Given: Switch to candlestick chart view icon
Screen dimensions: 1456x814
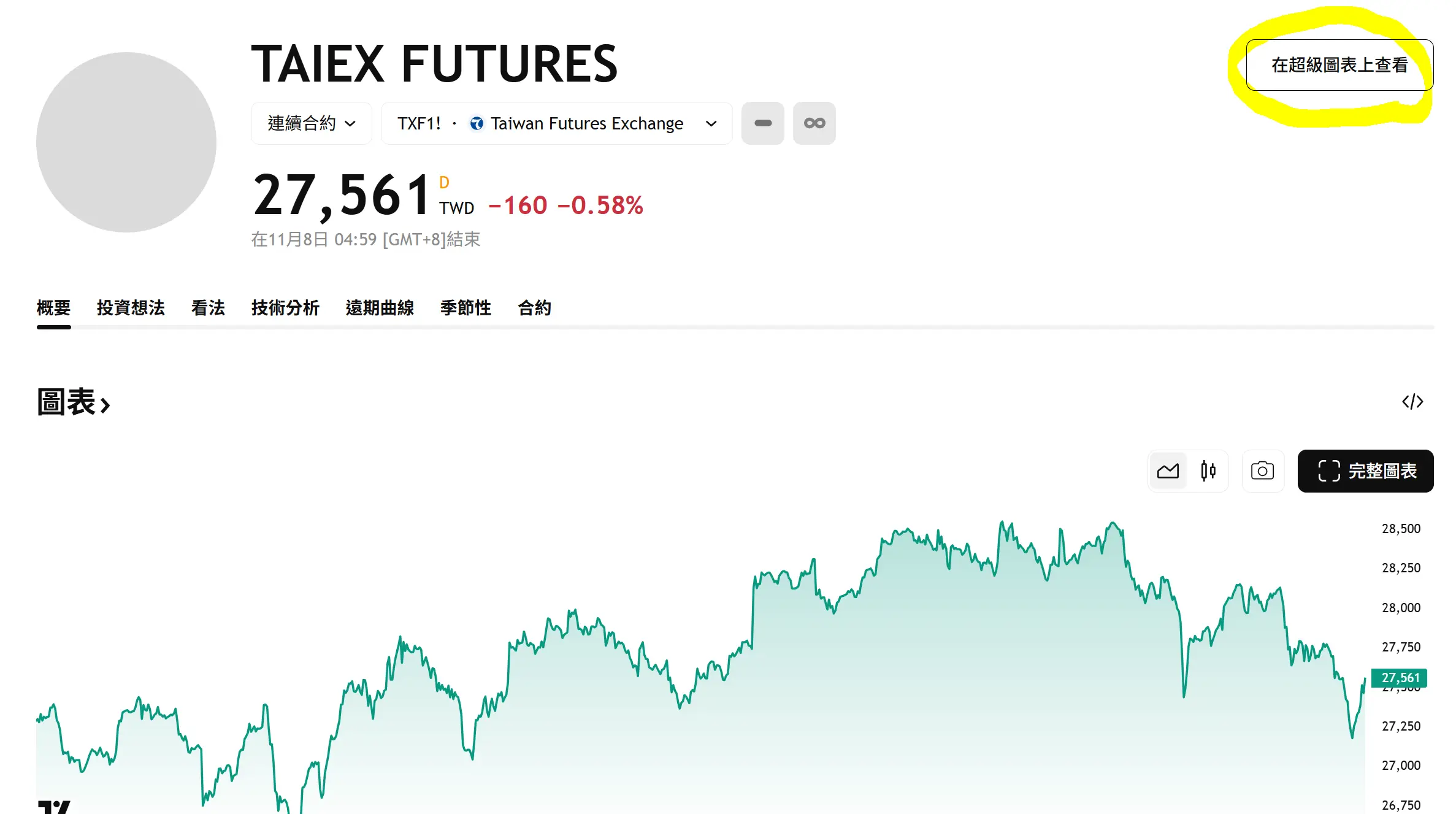Looking at the screenshot, I should point(1208,471).
